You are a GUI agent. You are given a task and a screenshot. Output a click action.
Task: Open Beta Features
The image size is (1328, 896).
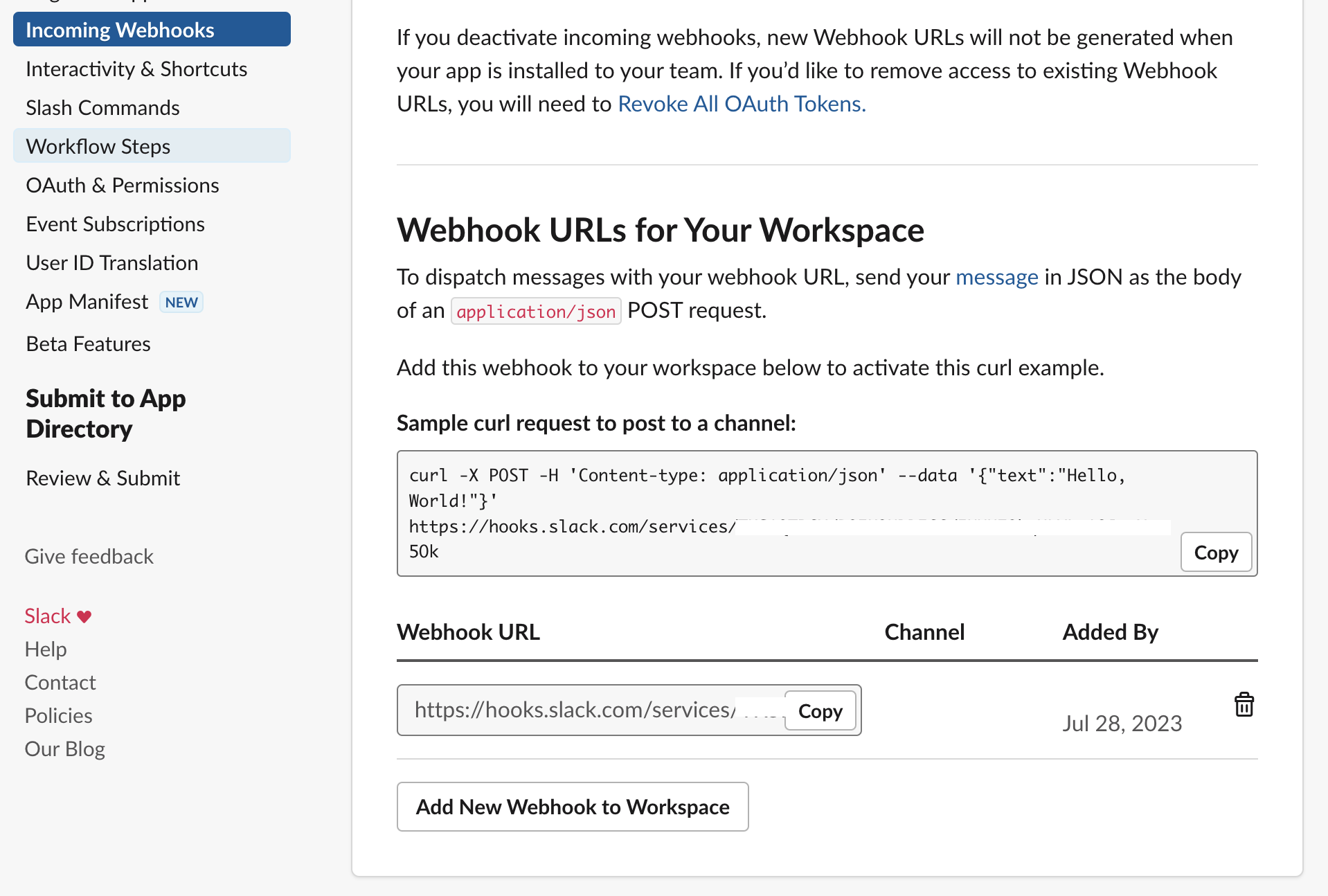[88, 344]
